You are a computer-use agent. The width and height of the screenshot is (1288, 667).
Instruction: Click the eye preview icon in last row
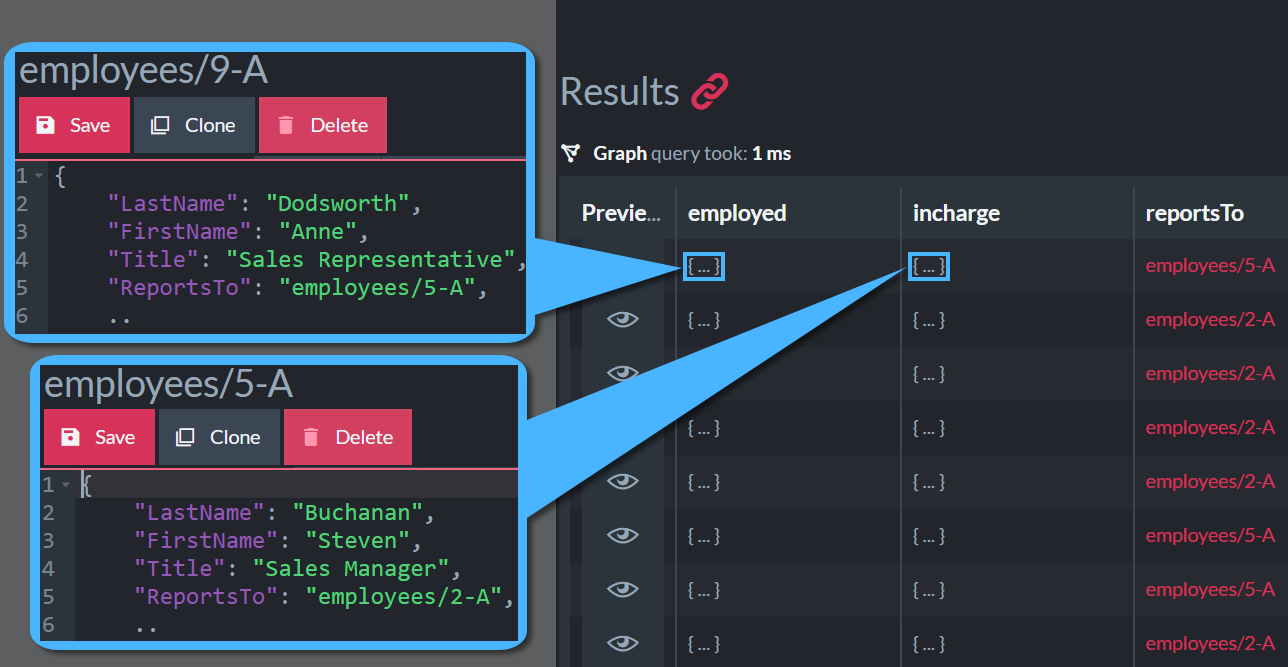tap(623, 643)
